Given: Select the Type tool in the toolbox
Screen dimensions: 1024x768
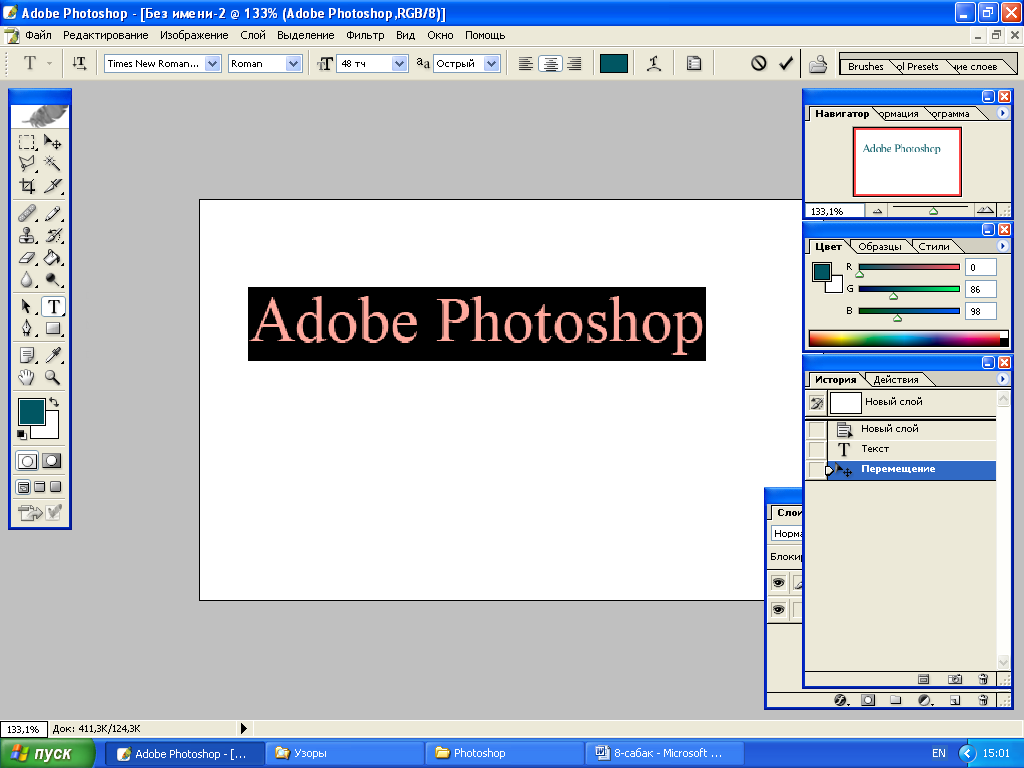Looking at the screenshot, I should tap(53, 306).
